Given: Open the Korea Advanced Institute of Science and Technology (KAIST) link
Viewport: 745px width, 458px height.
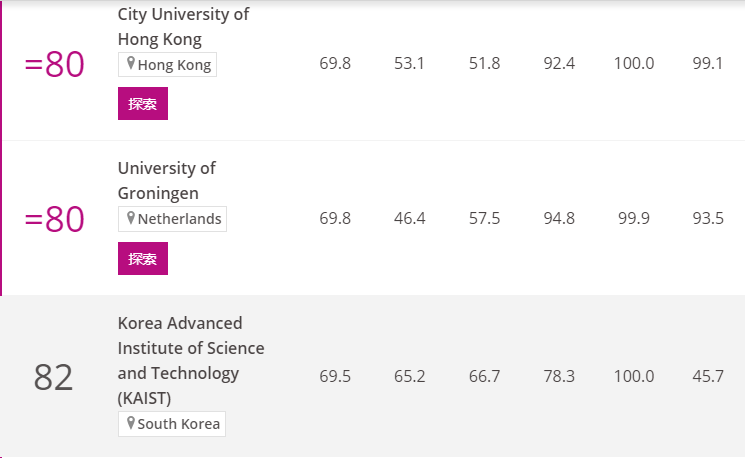Looking at the screenshot, I should click(191, 361).
